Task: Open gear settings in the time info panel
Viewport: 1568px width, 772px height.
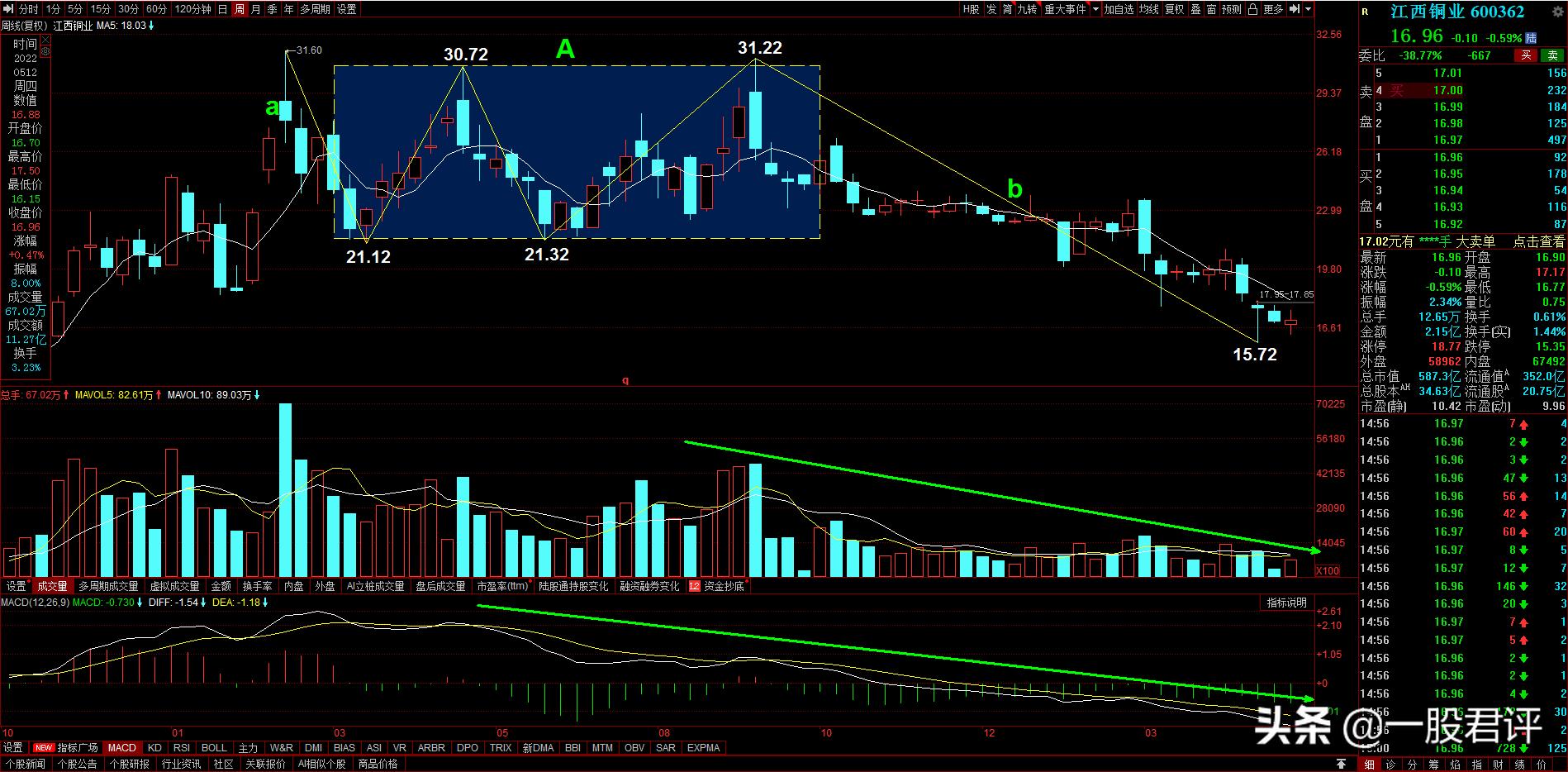Action: point(45,51)
